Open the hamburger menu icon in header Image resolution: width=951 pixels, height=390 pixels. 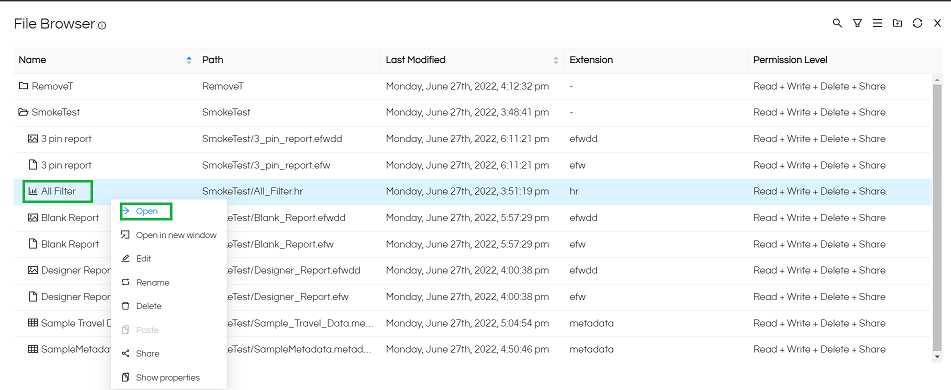[877, 23]
